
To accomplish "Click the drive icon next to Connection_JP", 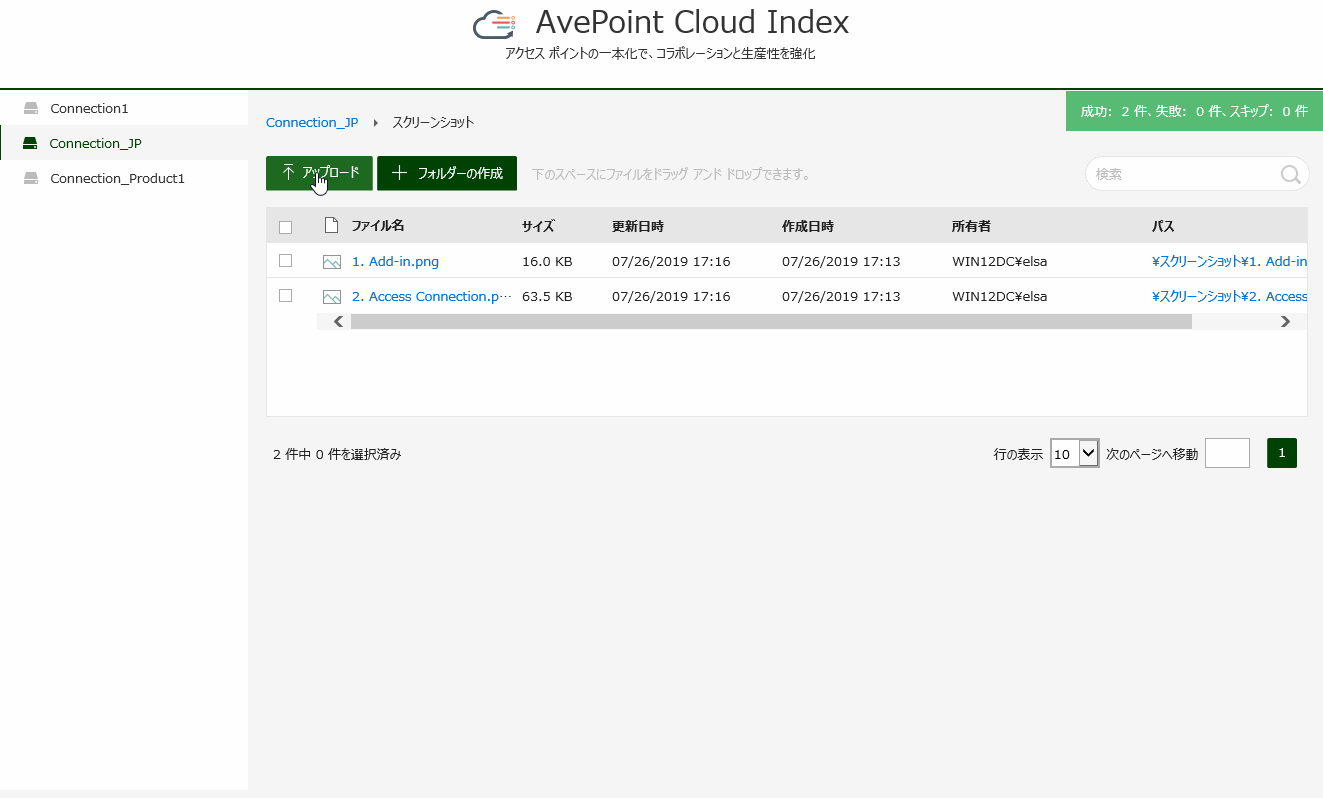I will (x=30, y=143).
